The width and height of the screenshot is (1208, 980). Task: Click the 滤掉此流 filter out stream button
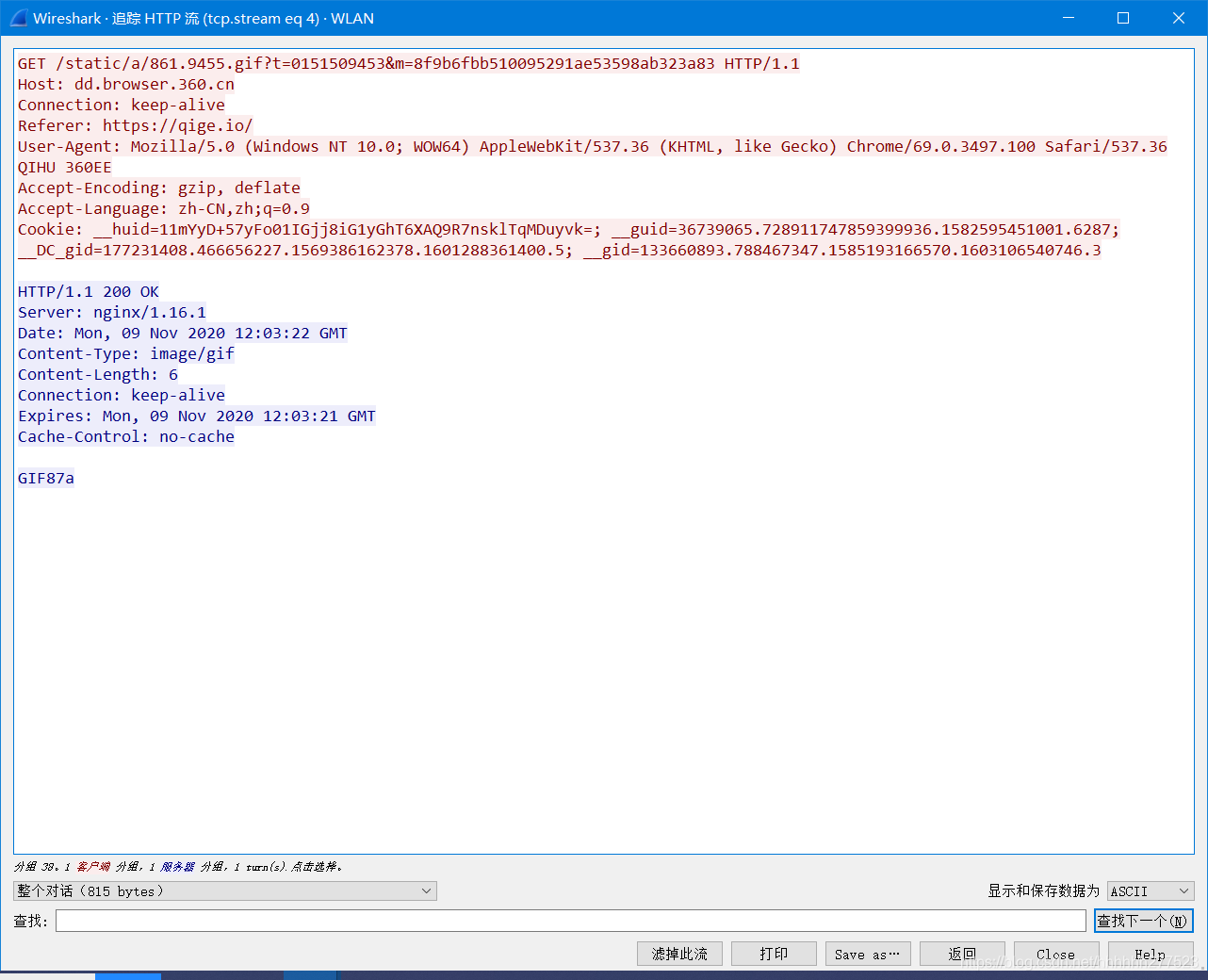679,954
